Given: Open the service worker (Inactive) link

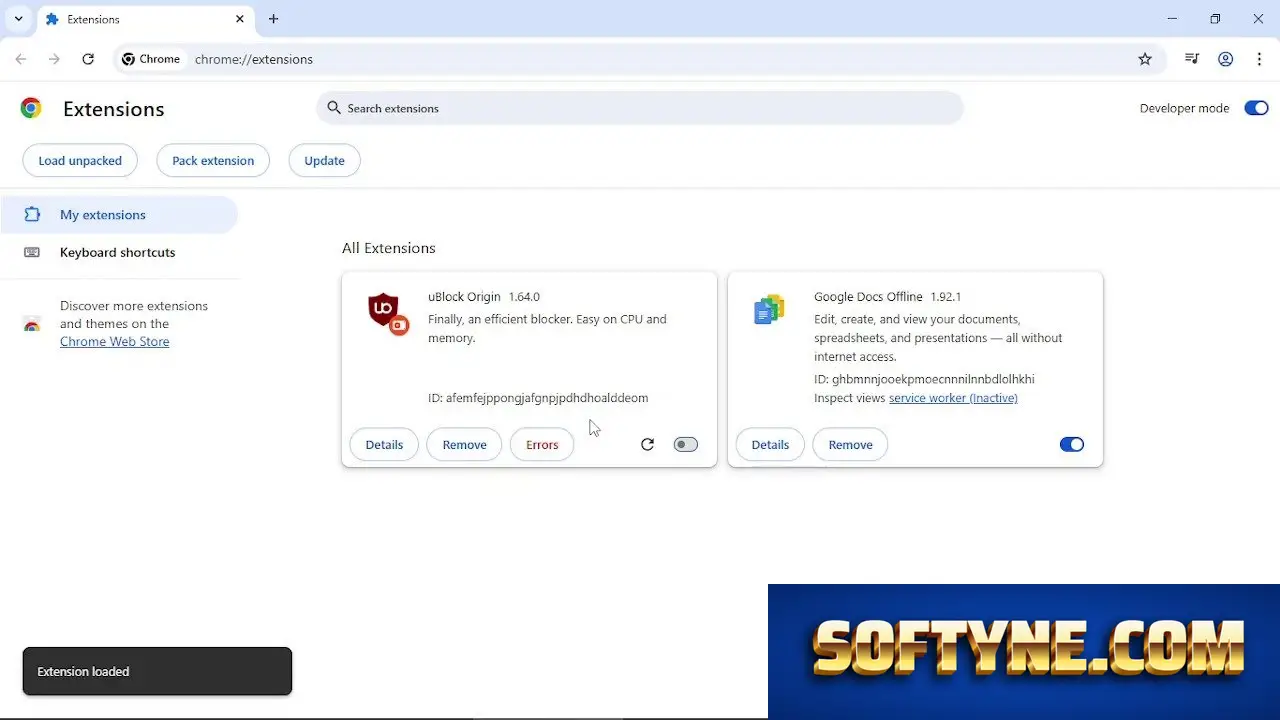Looking at the screenshot, I should click(x=953, y=398).
